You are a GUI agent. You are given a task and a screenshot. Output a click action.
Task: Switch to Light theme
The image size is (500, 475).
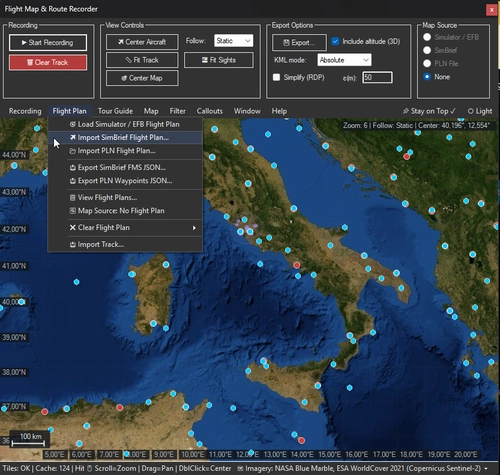tap(480, 111)
